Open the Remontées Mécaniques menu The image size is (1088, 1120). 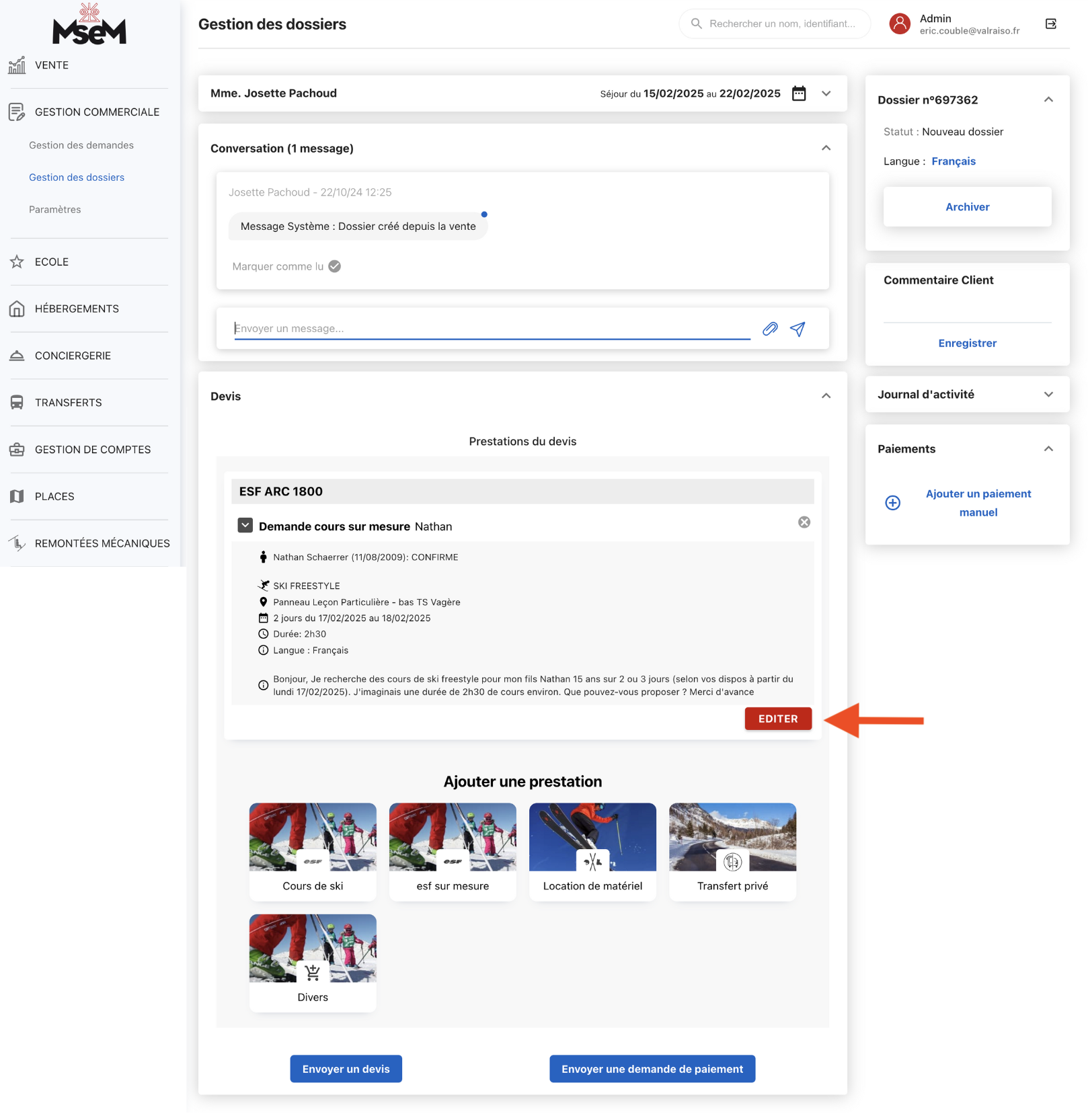pyautogui.click(x=102, y=543)
